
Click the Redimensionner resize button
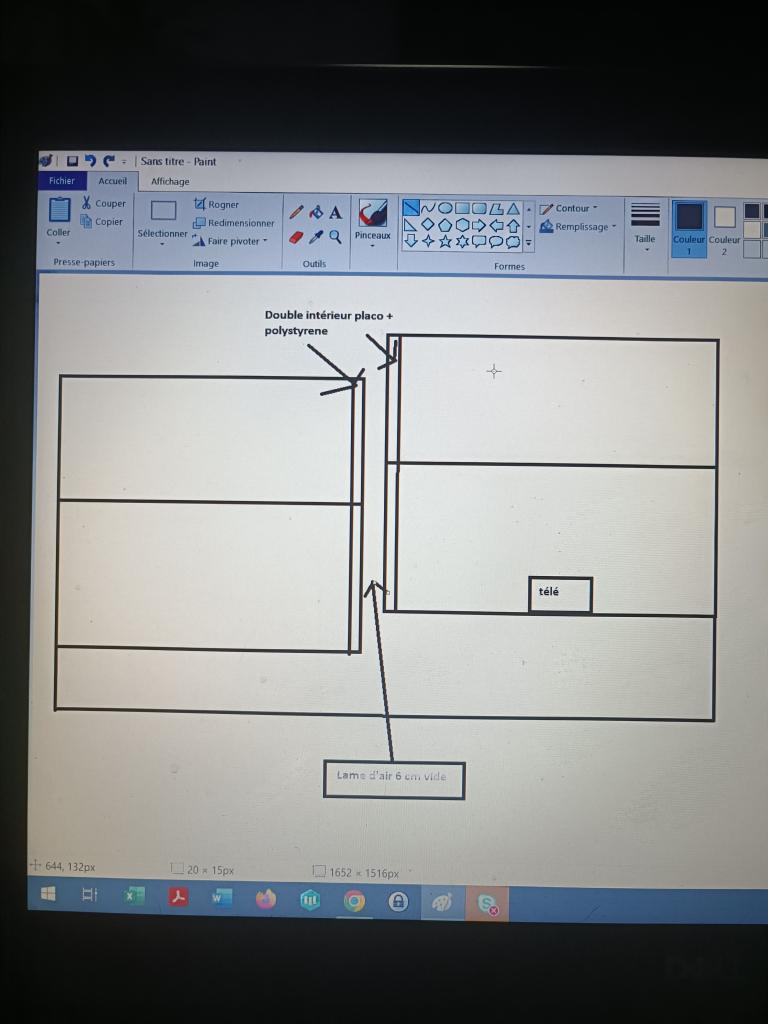tap(234, 223)
